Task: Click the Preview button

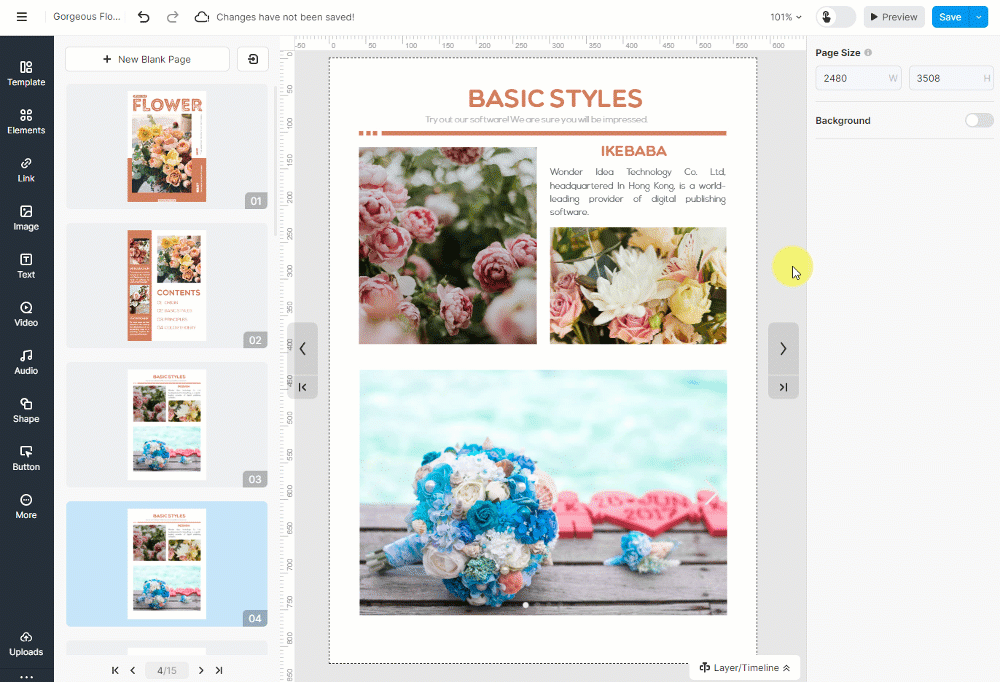Action: coord(893,17)
